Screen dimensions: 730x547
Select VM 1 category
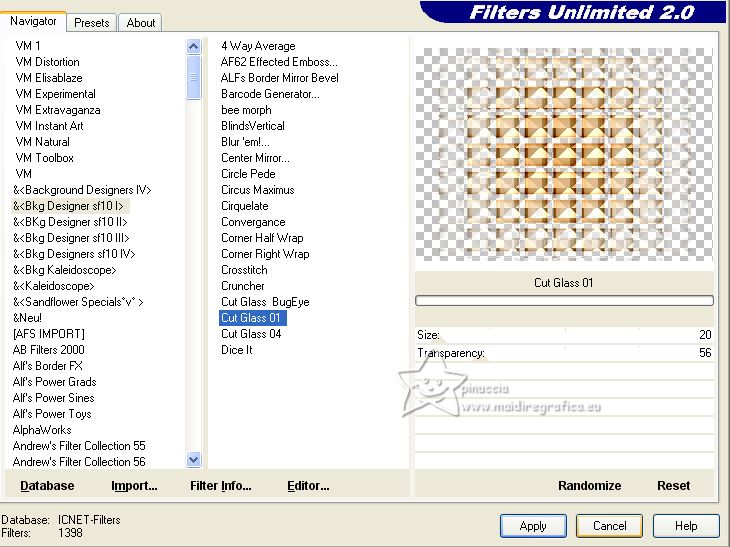tap(28, 46)
